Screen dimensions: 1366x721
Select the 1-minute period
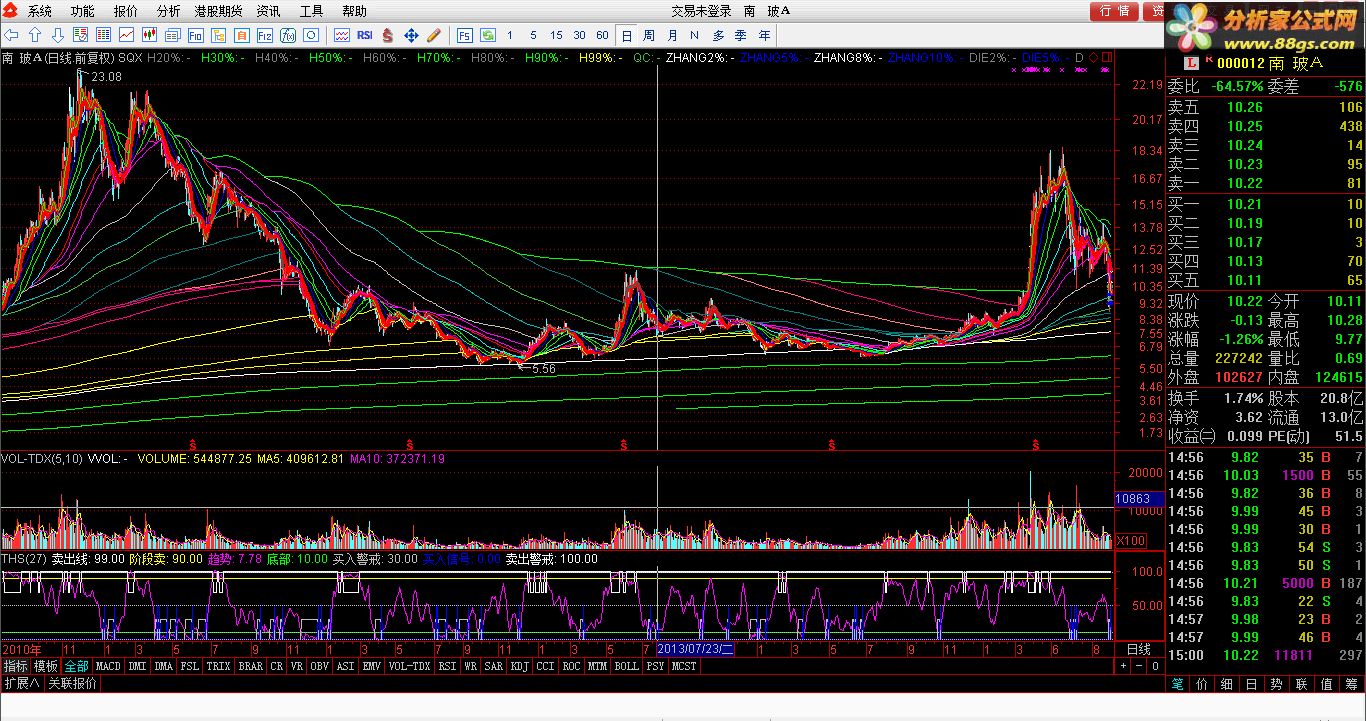[x=510, y=35]
